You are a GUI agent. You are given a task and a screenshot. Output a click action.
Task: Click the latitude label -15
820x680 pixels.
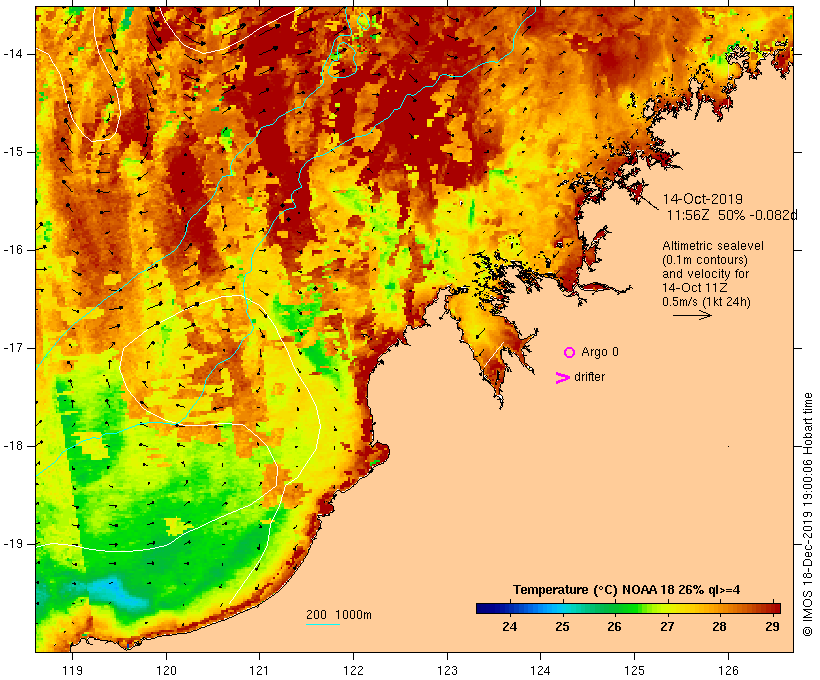13,152
